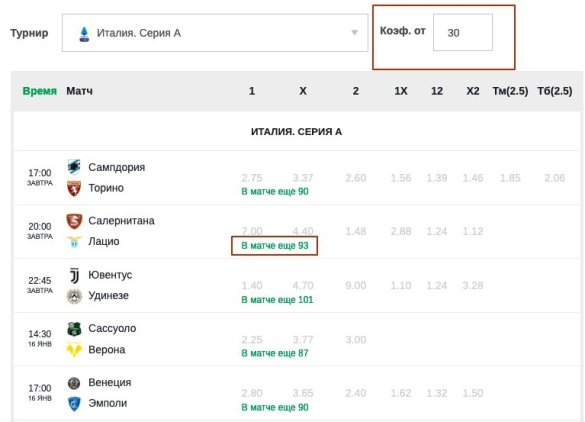This screenshot has width=585, height=422.
Task: Select odds 9.00 for Удинезе win
Action: [x=356, y=285]
